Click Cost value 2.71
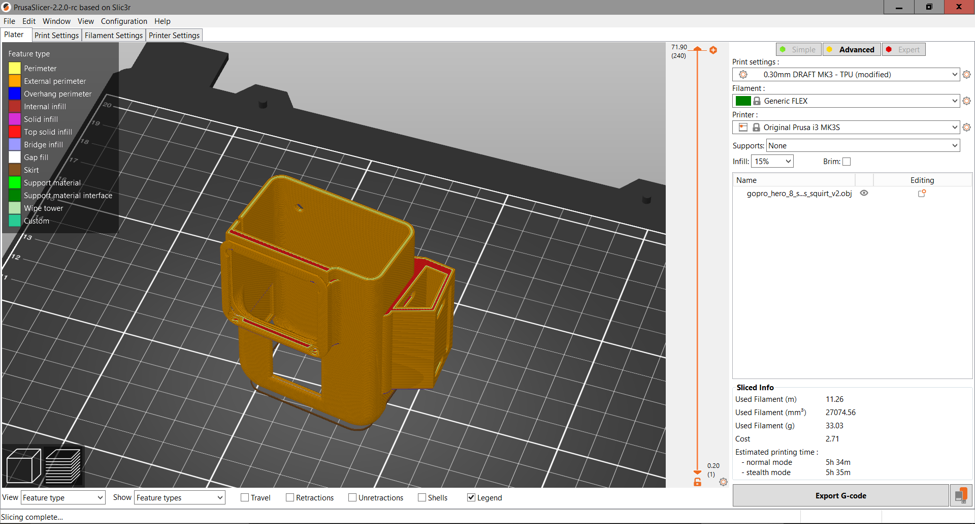 [832, 439]
